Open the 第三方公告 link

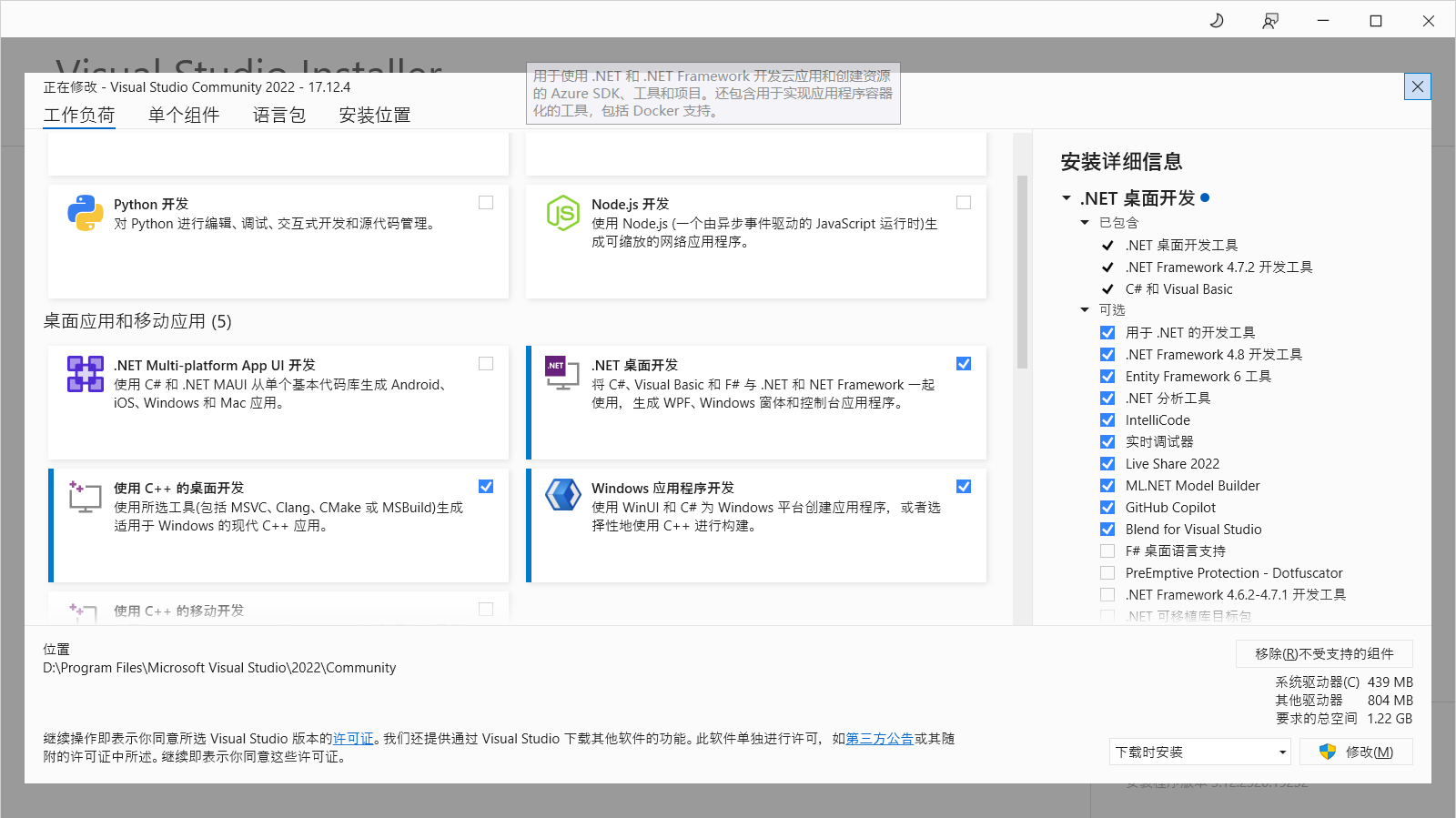879,739
